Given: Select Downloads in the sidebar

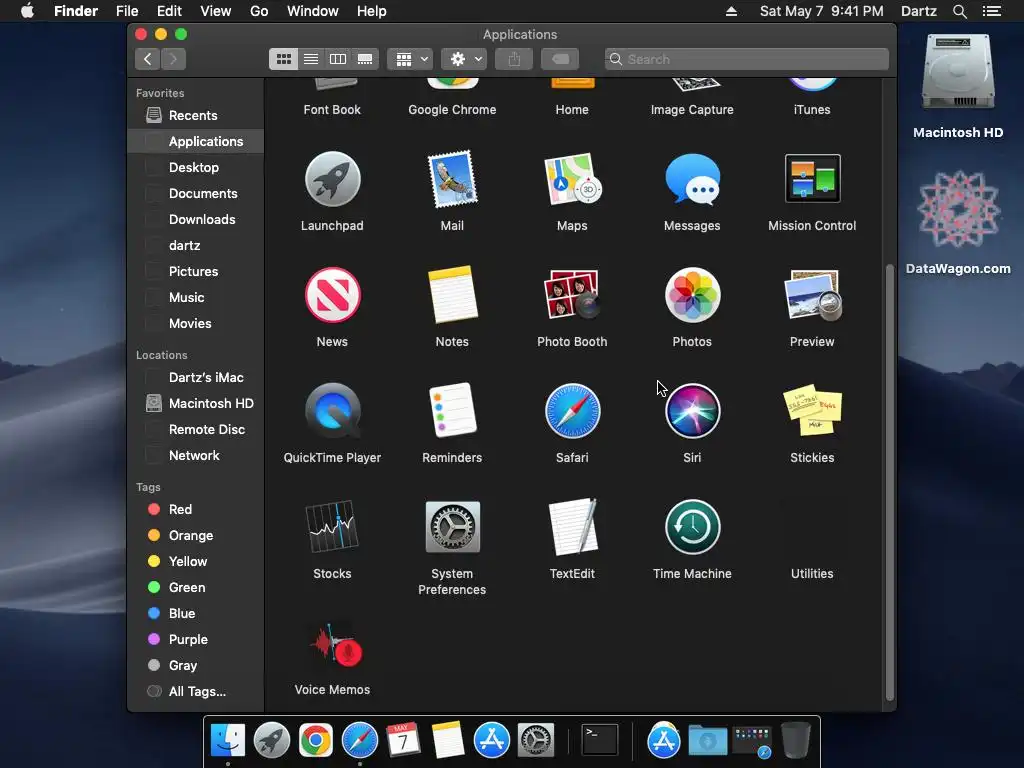Looking at the screenshot, I should point(196,219).
